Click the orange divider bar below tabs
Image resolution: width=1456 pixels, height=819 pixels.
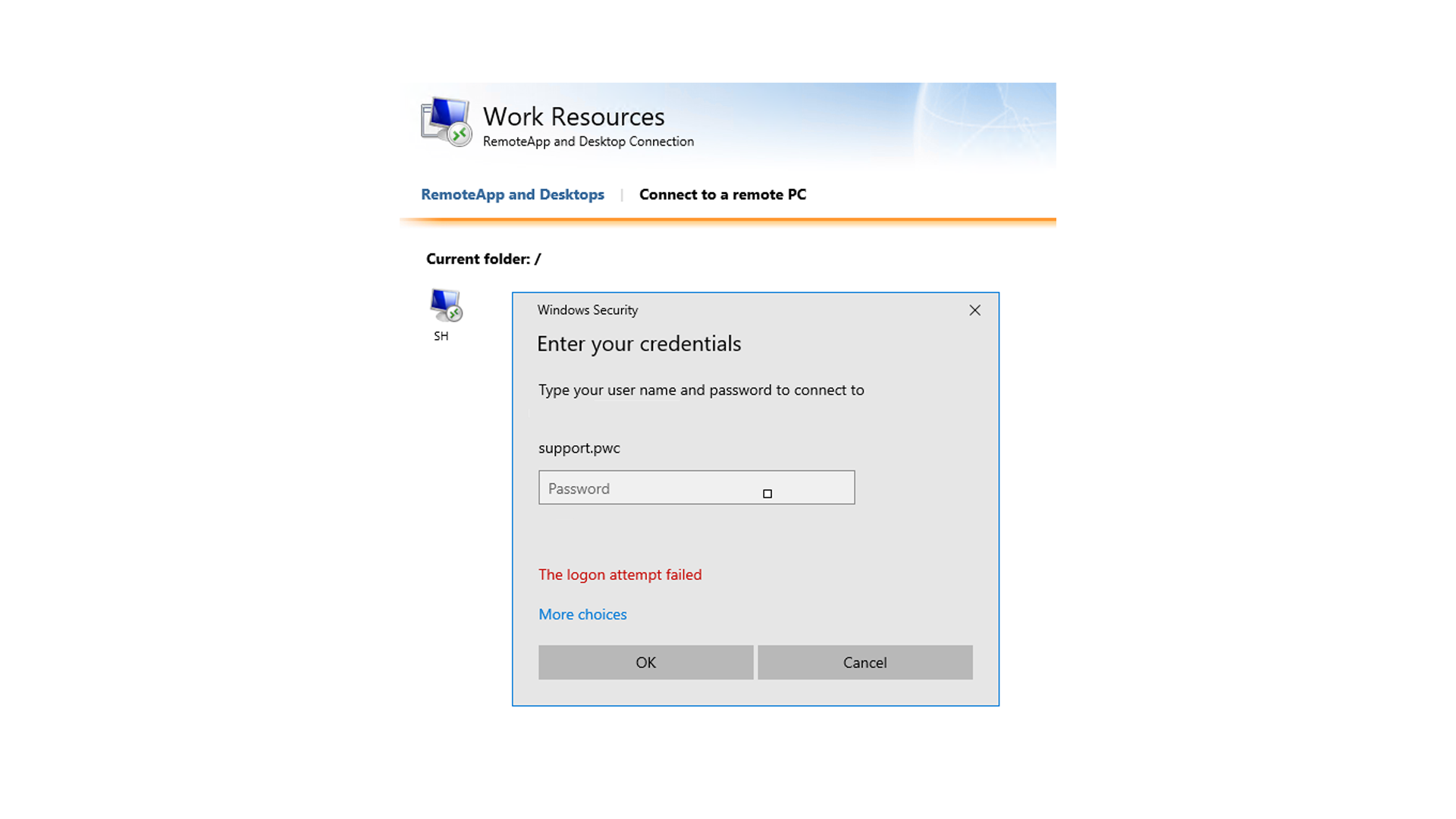pyautogui.click(x=728, y=221)
